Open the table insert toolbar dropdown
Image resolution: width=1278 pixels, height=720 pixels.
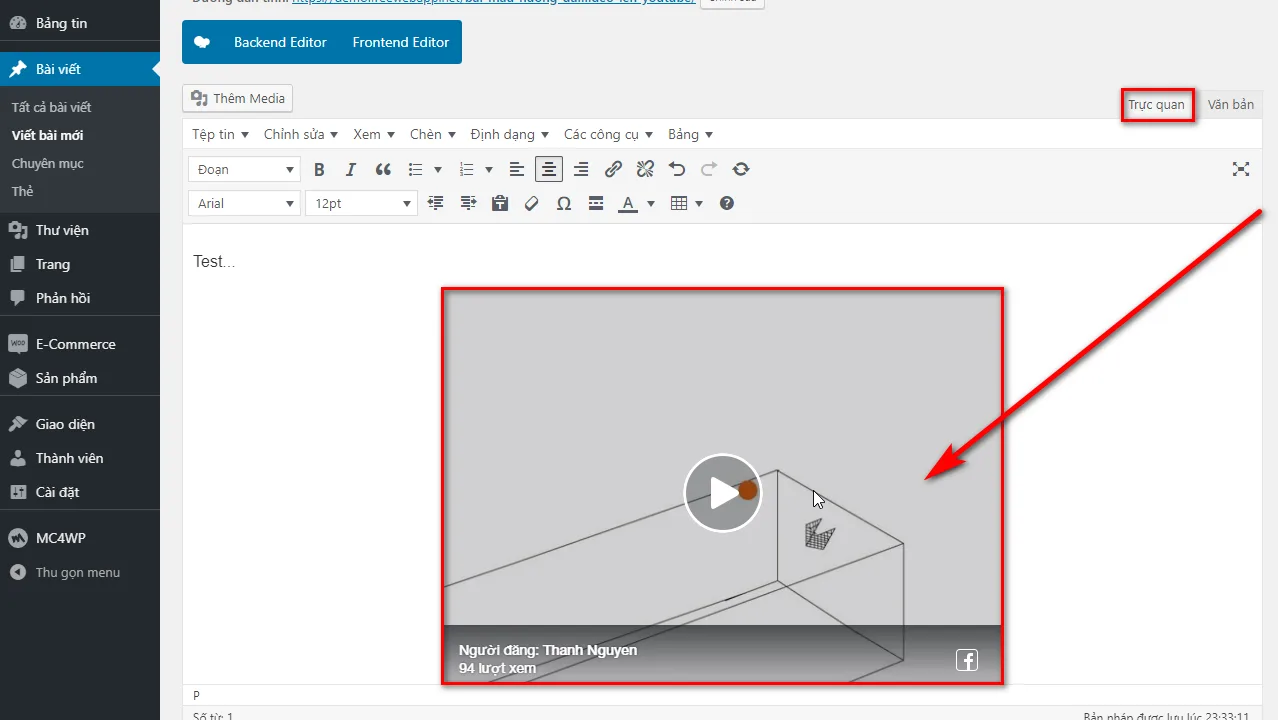(687, 204)
